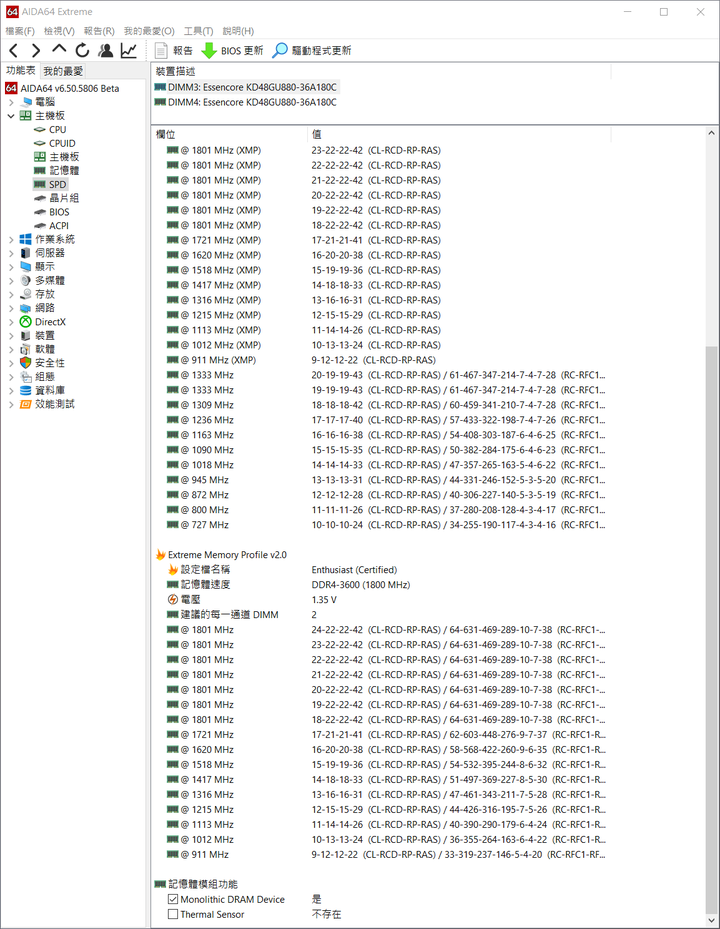Go back with the left arrow toolbar icon
Image resolution: width=720 pixels, height=929 pixels.
click(x=14, y=51)
